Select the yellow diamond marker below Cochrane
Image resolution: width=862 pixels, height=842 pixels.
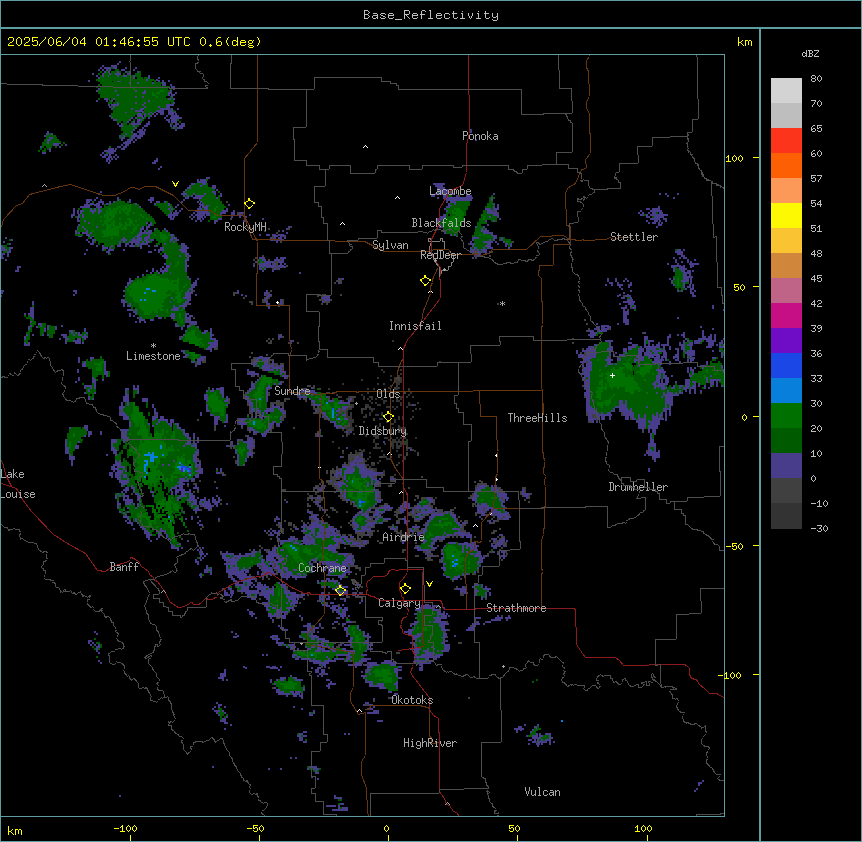coord(340,590)
